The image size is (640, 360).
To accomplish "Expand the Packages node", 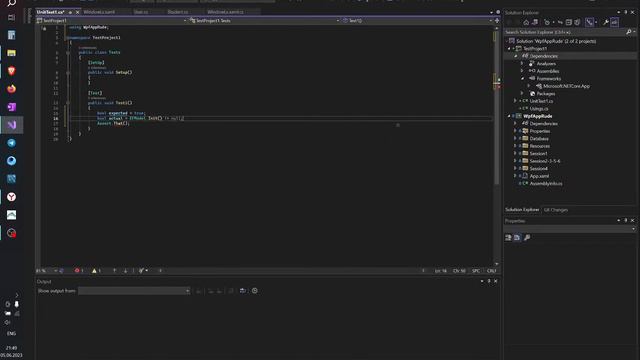I will (522, 93).
